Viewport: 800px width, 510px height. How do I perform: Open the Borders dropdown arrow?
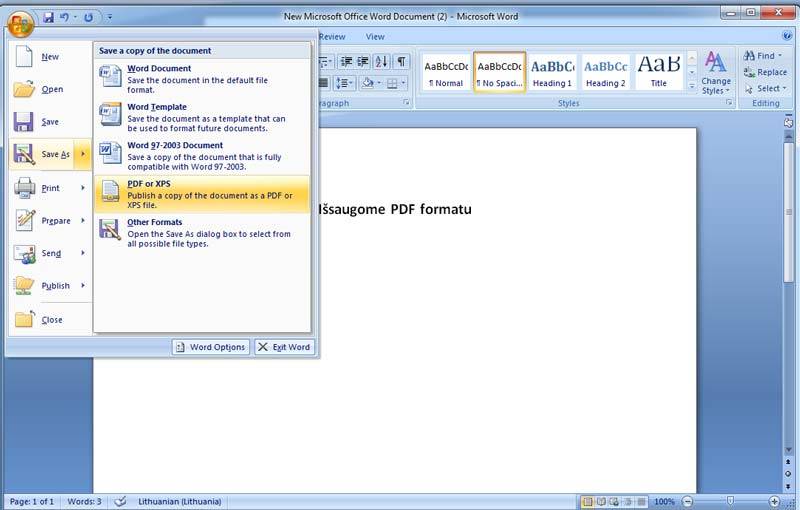tap(403, 83)
